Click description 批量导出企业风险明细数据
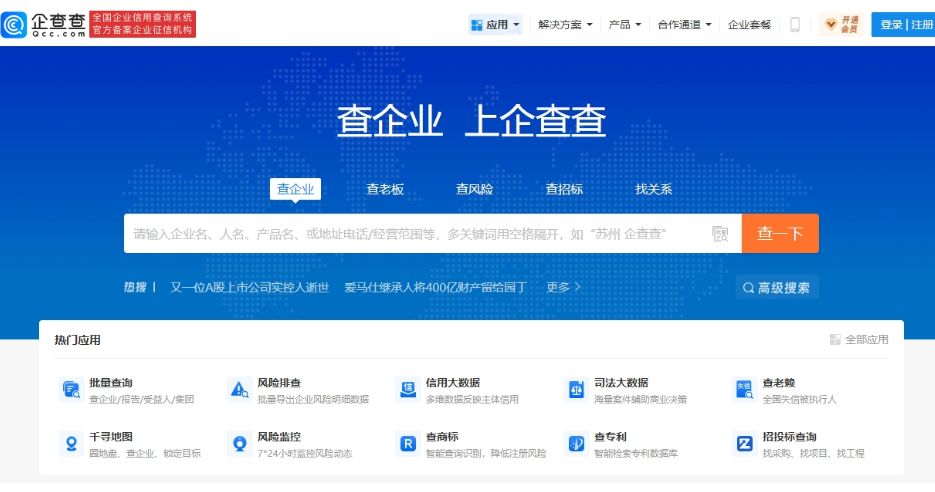Image resolution: width=935 pixels, height=492 pixels. [x=313, y=400]
